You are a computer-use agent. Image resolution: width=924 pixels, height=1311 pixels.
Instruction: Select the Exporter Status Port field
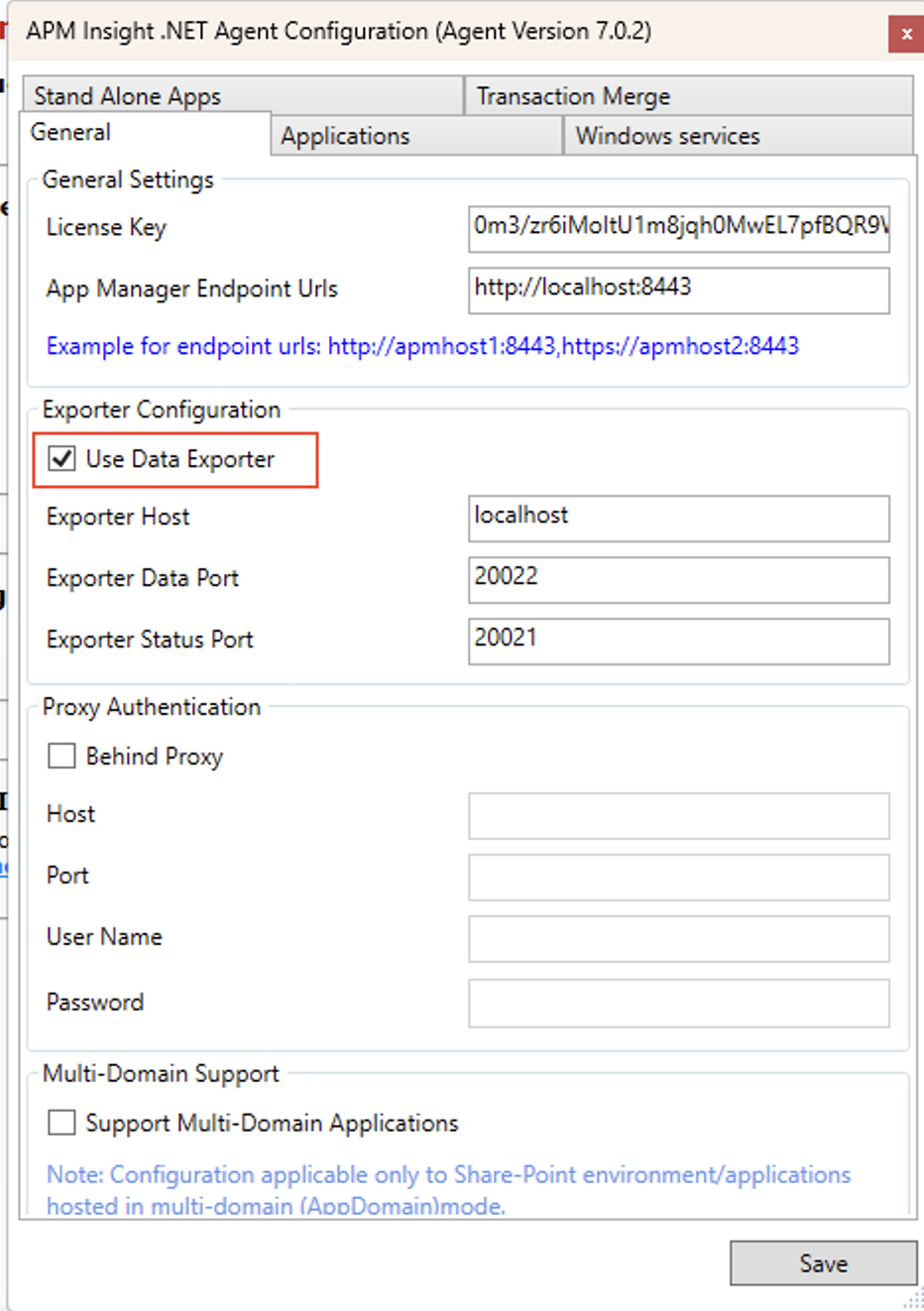point(679,642)
